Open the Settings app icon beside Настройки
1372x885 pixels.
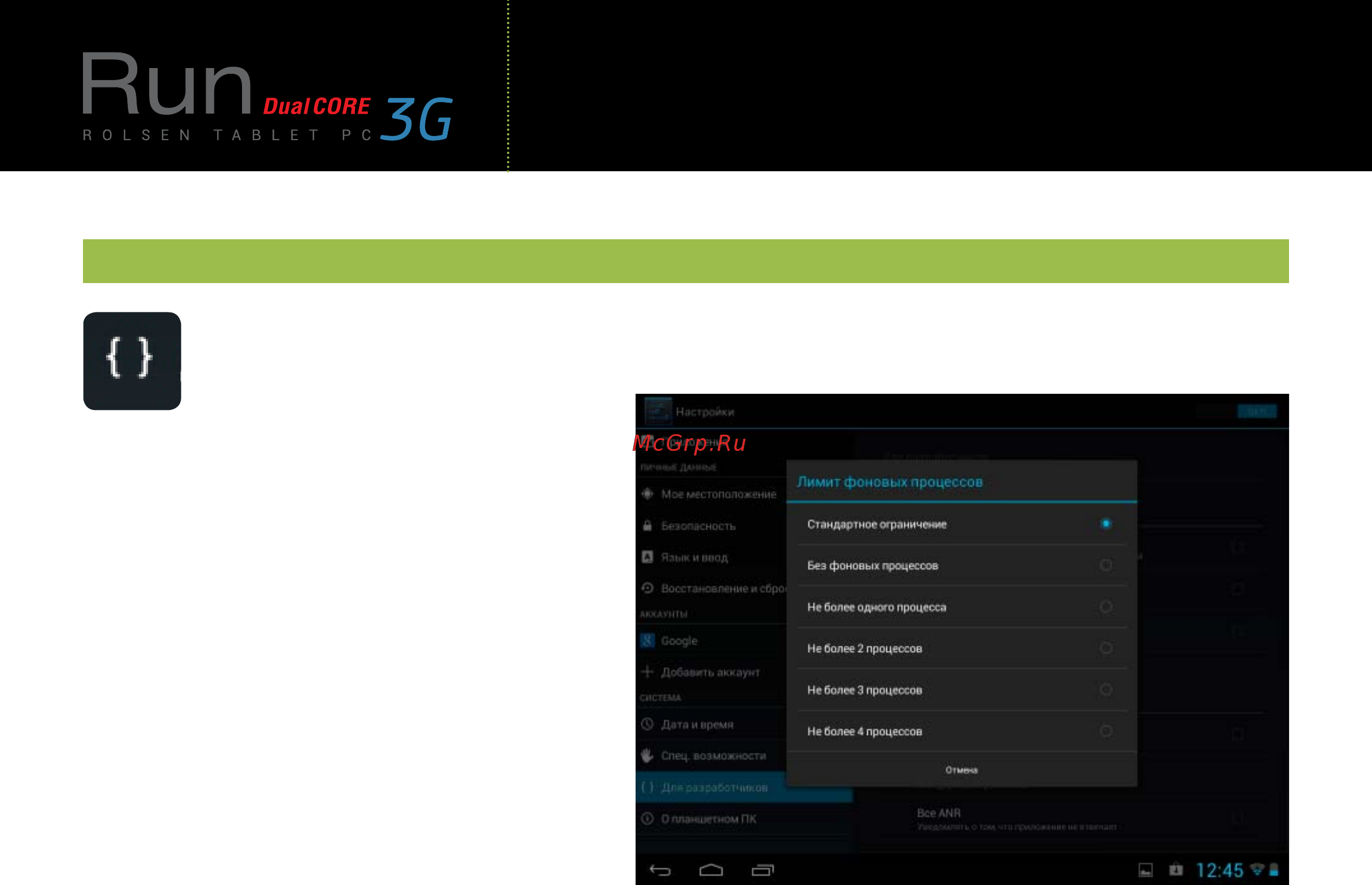point(657,411)
